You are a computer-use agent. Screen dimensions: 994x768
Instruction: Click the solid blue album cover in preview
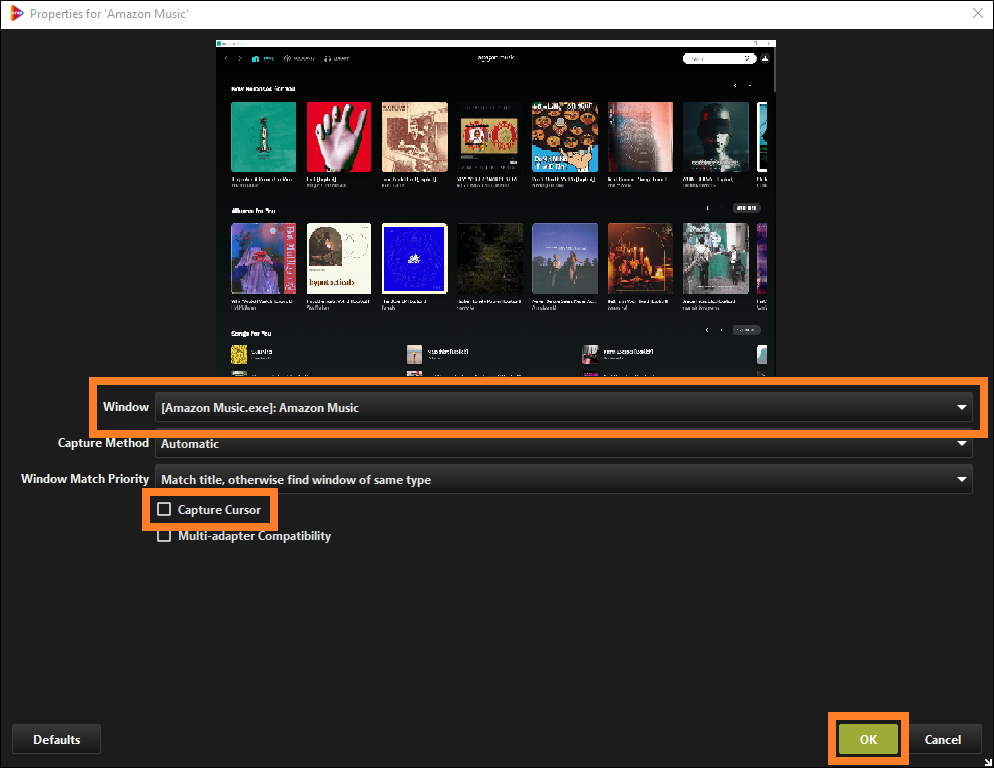[415, 258]
